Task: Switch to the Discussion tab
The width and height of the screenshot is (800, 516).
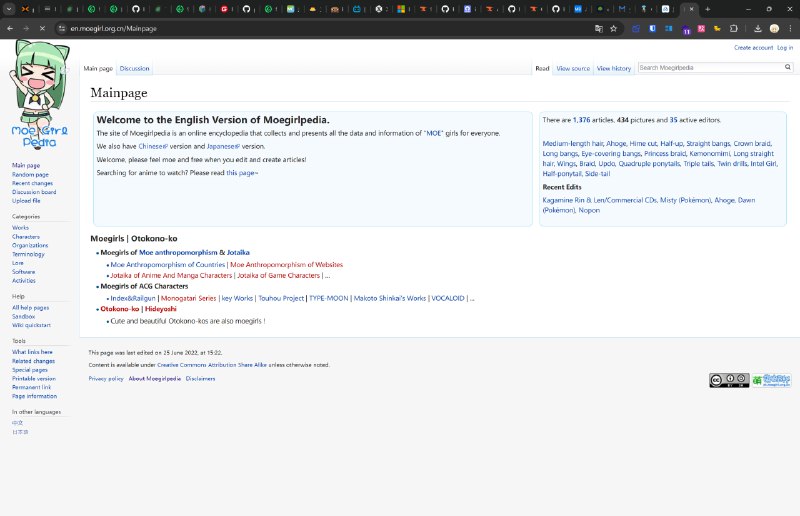Action: pos(134,69)
